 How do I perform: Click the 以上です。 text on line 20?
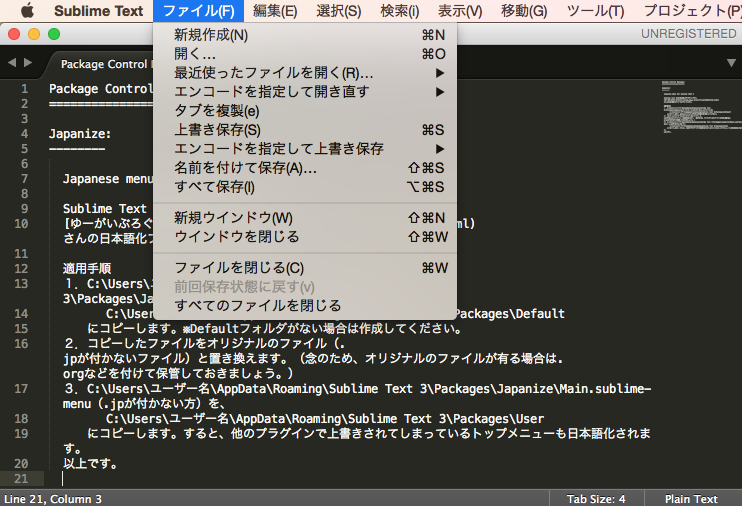point(90,463)
